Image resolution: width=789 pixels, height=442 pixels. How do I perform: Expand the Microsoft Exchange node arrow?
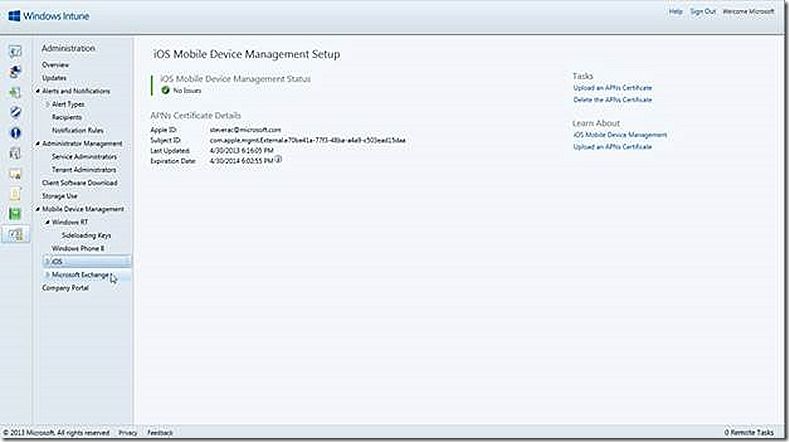click(47, 275)
